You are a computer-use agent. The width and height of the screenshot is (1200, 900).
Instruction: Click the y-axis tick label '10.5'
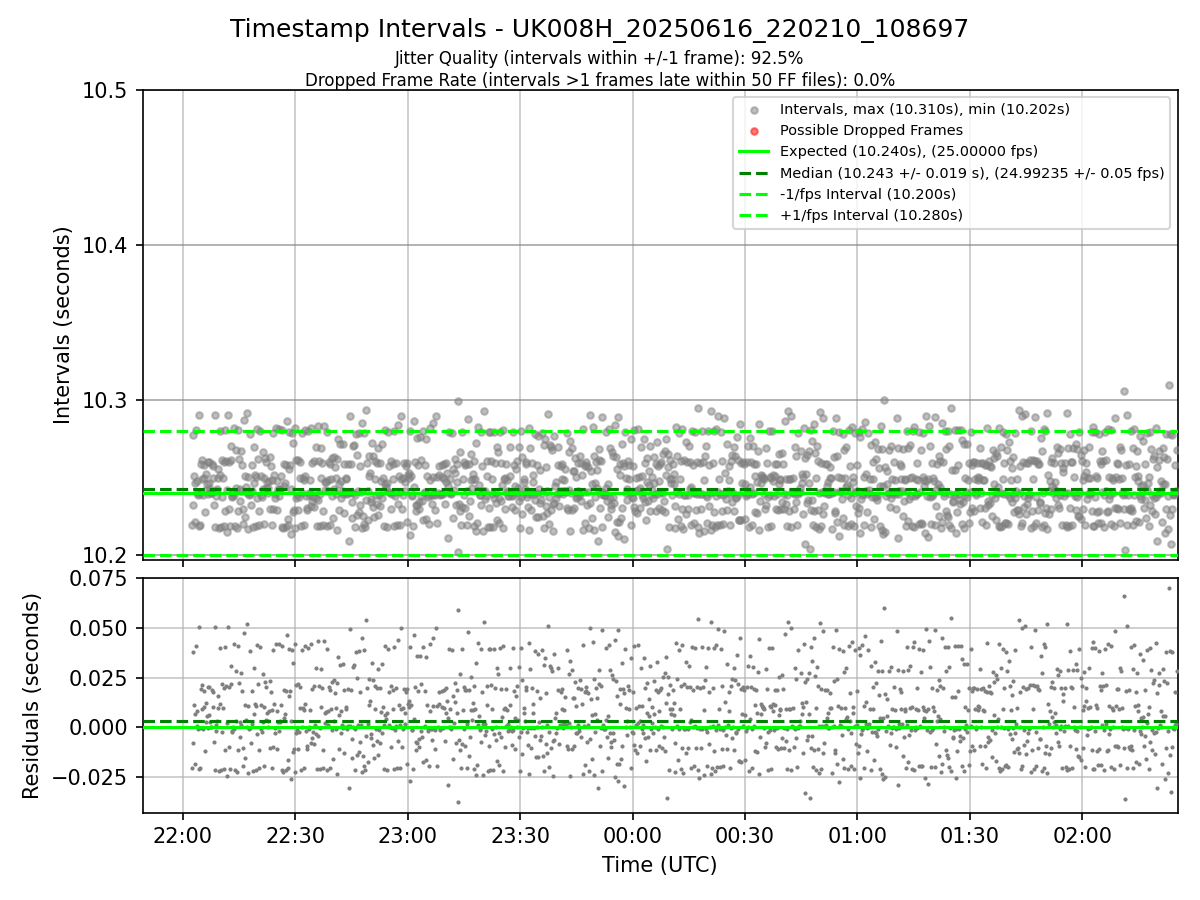105,91
